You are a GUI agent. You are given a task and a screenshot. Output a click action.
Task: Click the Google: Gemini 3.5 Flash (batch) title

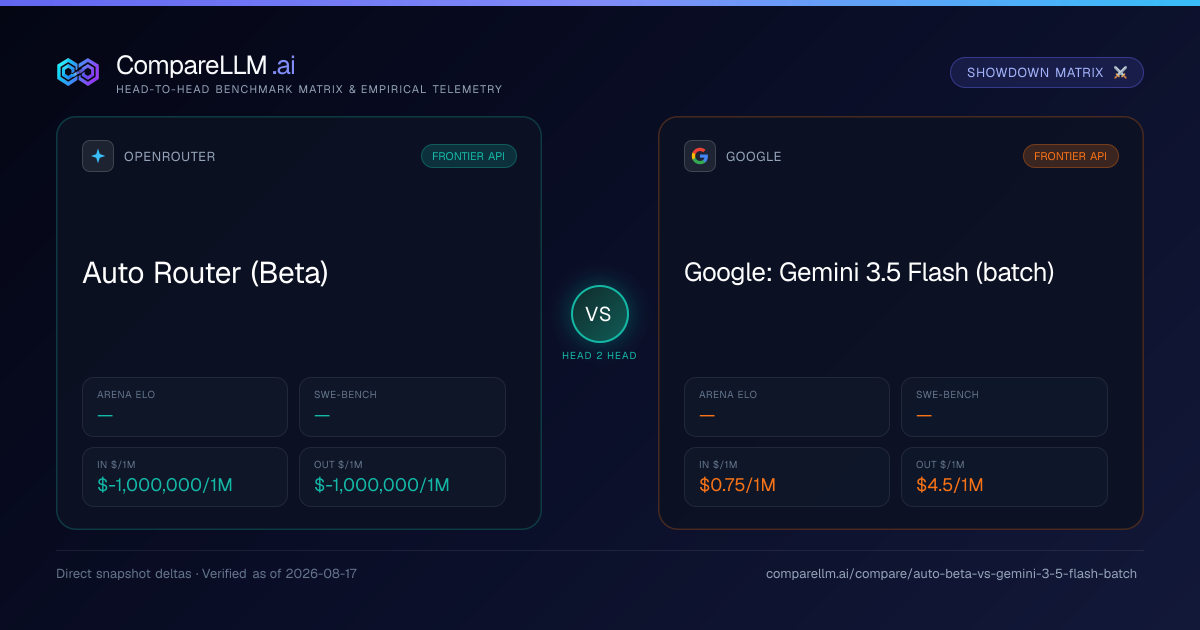[869, 272]
